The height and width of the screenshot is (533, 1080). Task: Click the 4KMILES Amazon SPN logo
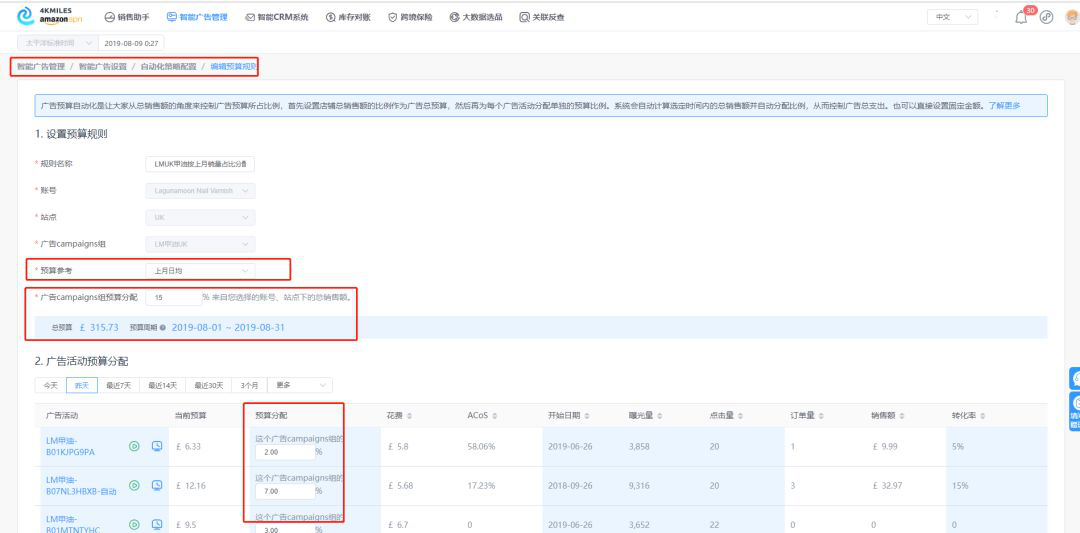coord(48,16)
